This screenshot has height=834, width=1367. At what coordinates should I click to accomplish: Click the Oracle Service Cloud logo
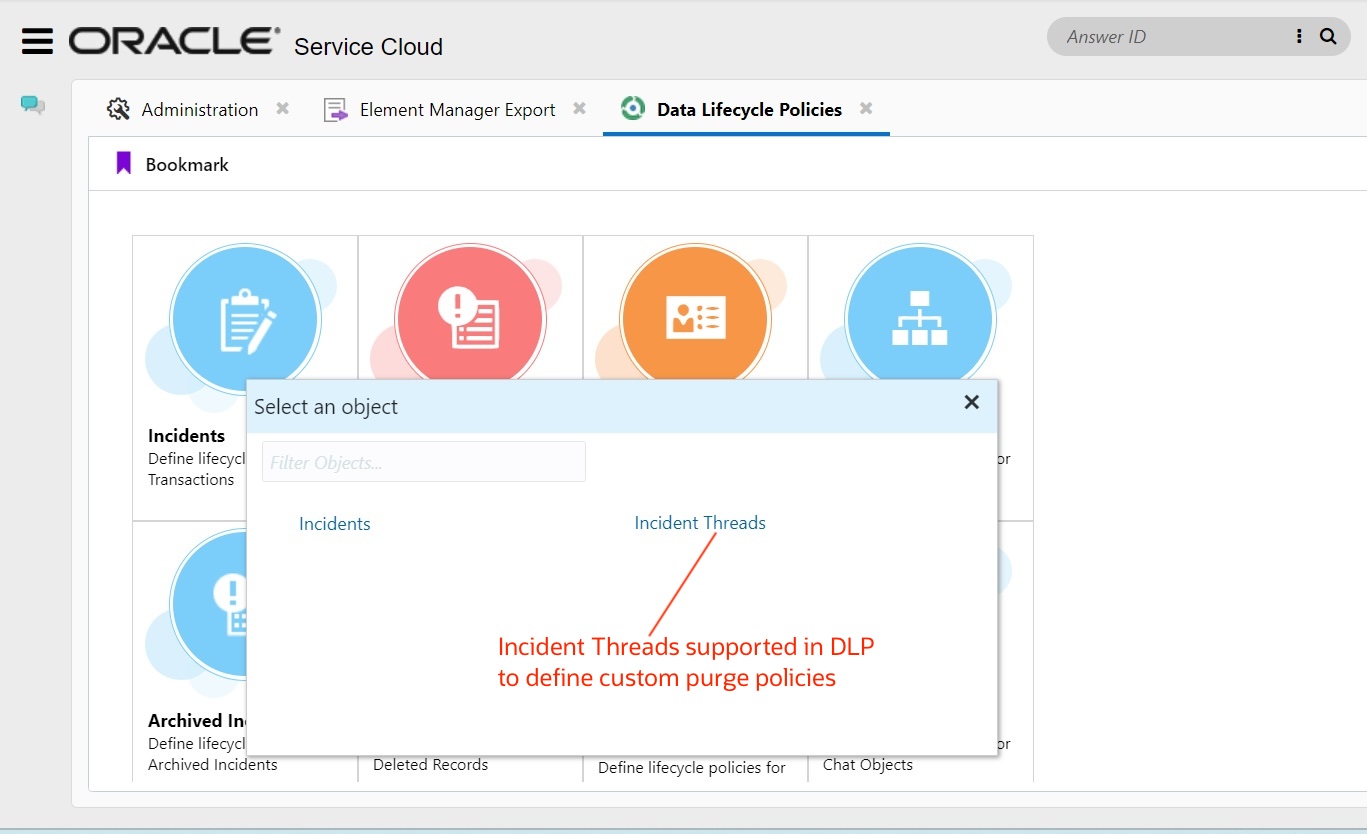[256, 42]
